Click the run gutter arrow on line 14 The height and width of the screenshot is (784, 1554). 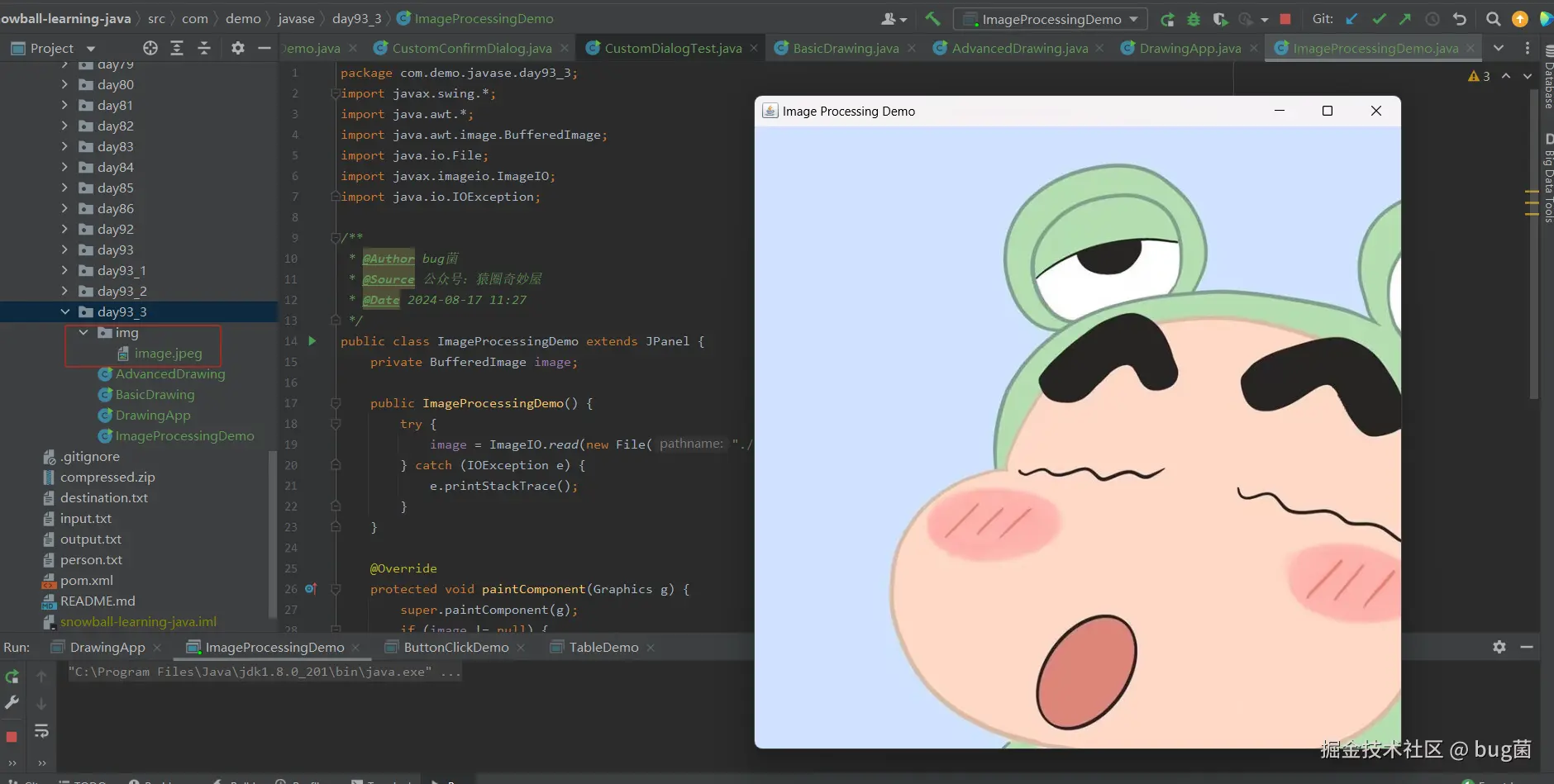(x=312, y=340)
